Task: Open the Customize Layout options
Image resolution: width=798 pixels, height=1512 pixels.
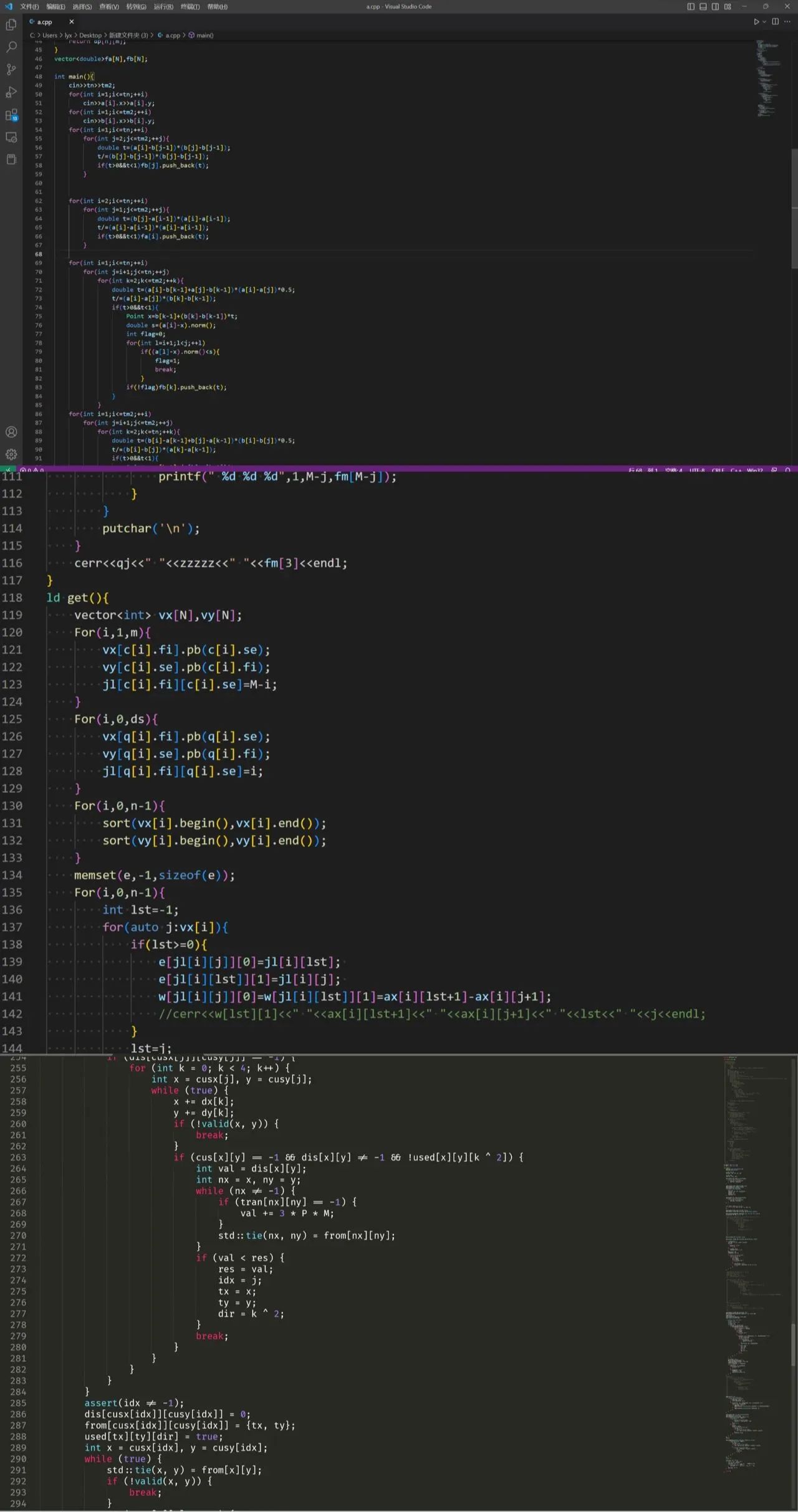Action: click(728, 7)
